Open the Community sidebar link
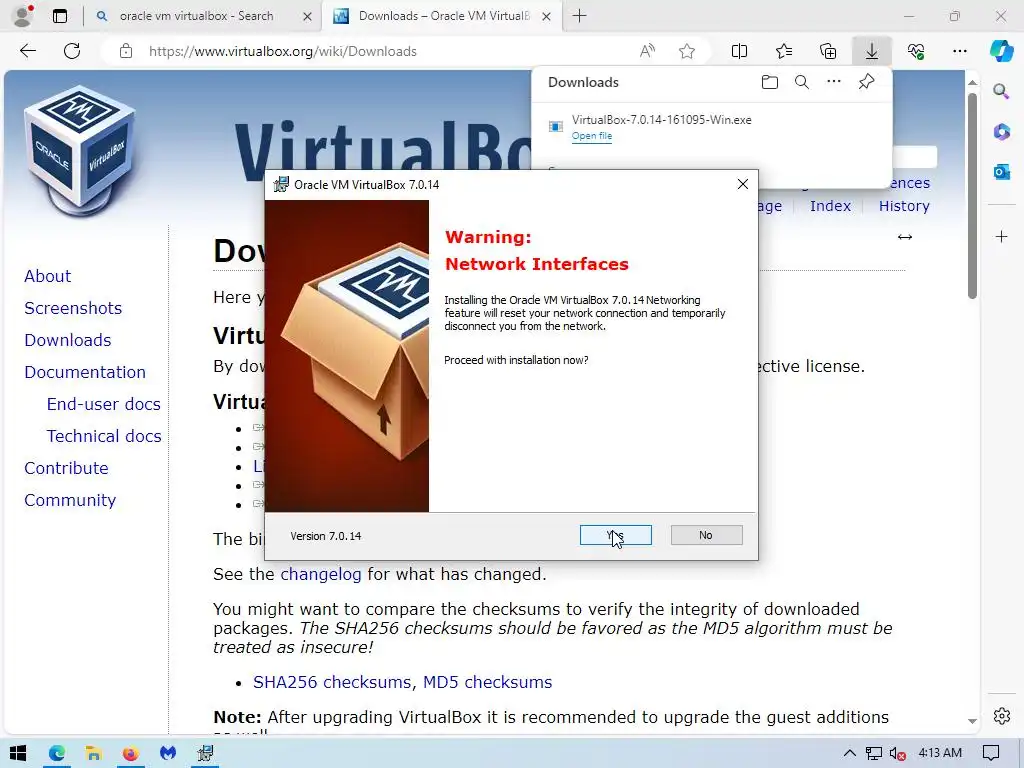 70,500
